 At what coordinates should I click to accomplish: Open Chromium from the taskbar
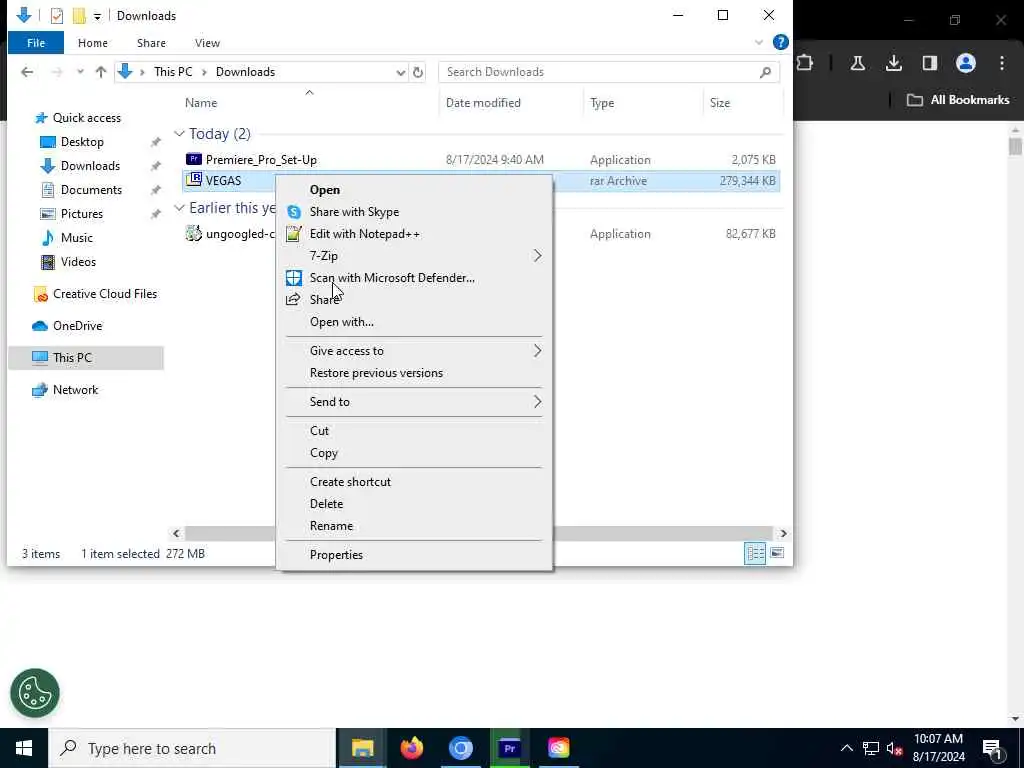pyautogui.click(x=460, y=748)
